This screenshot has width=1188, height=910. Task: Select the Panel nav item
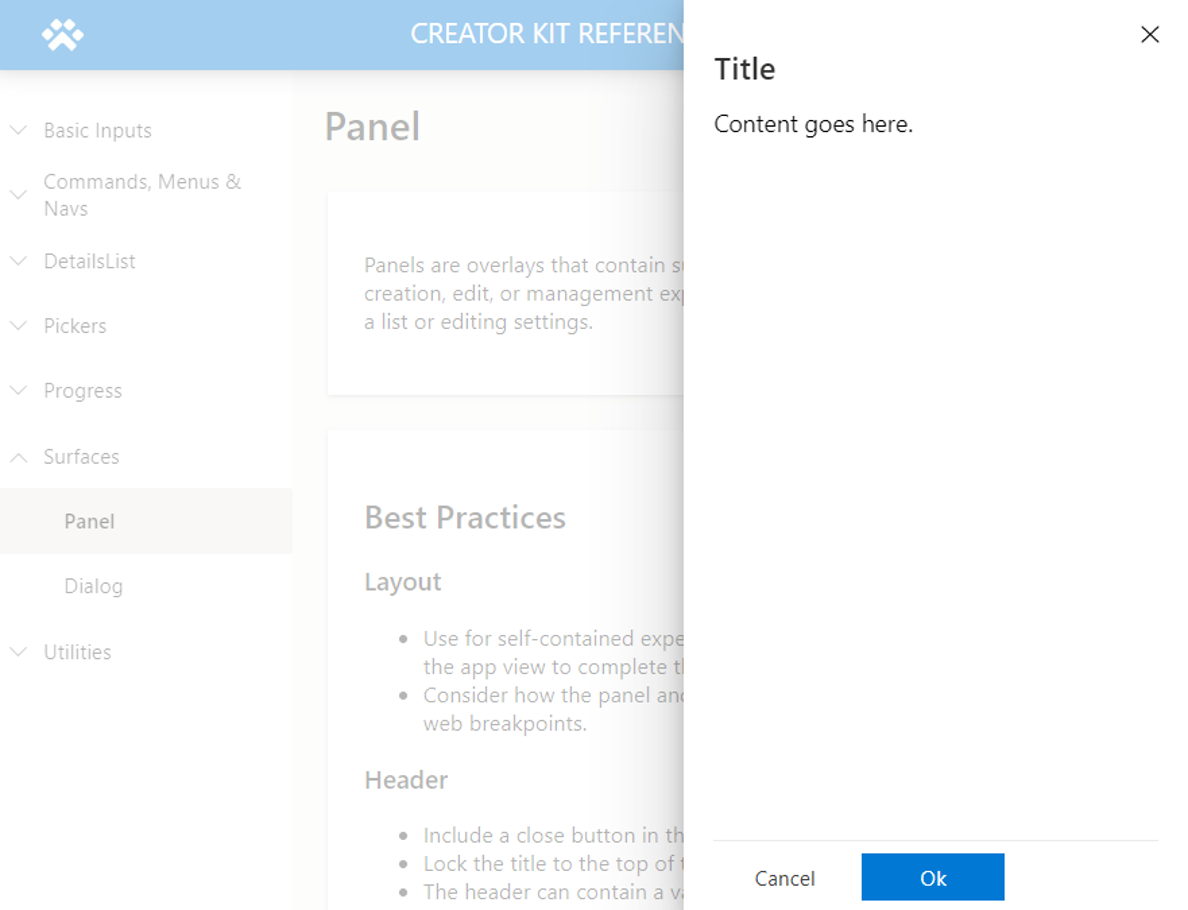coord(146,521)
